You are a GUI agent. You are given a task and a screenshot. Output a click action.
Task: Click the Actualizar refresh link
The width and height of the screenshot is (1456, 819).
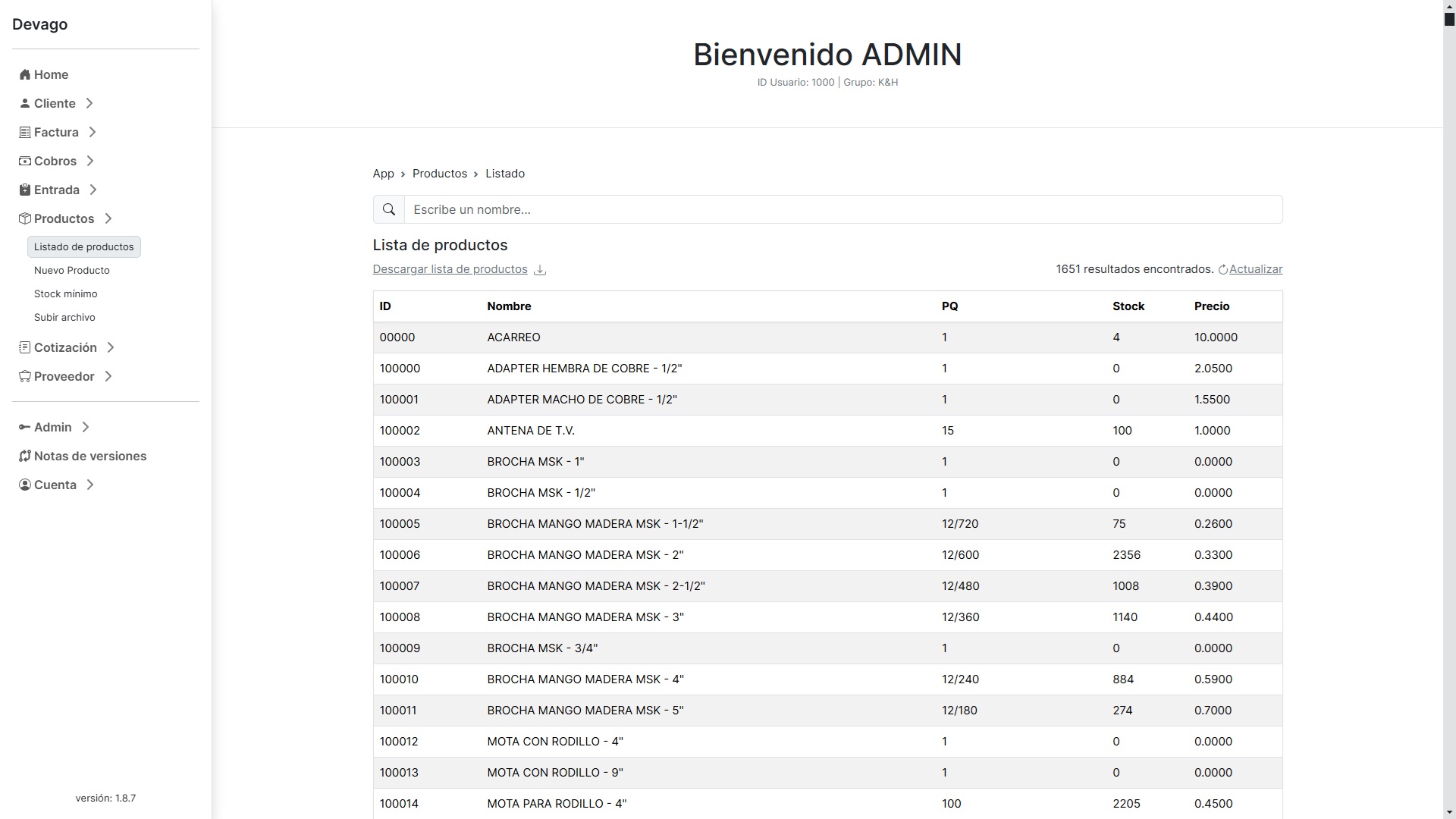click(x=1250, y=269)
